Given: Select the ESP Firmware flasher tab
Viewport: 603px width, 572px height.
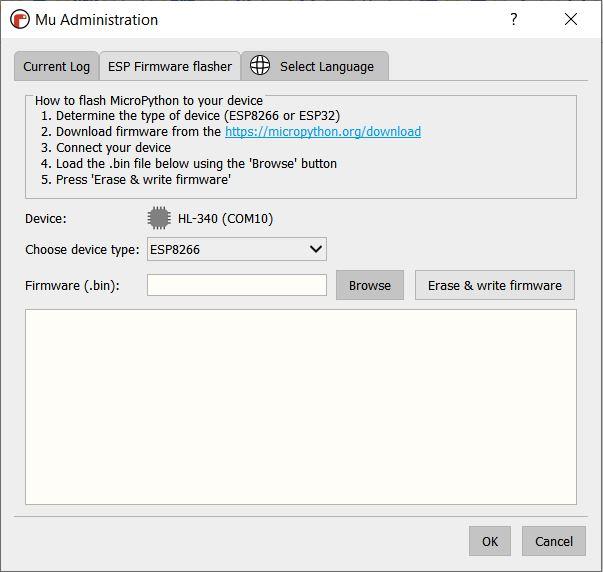Looking at the screenshot, I should 170,67.
